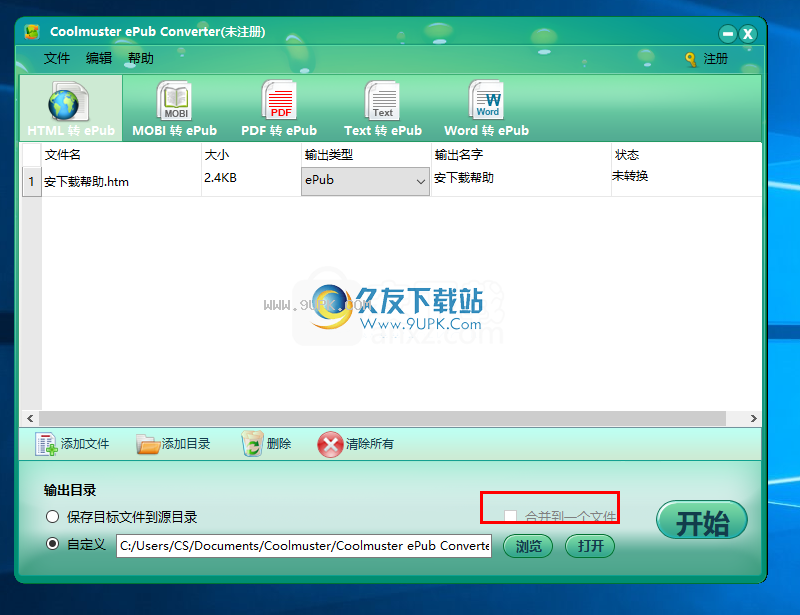Select the MOBI 转 ePub conversion mode
800x615 pixels.
pyautogui.click(x=174, y=108)
